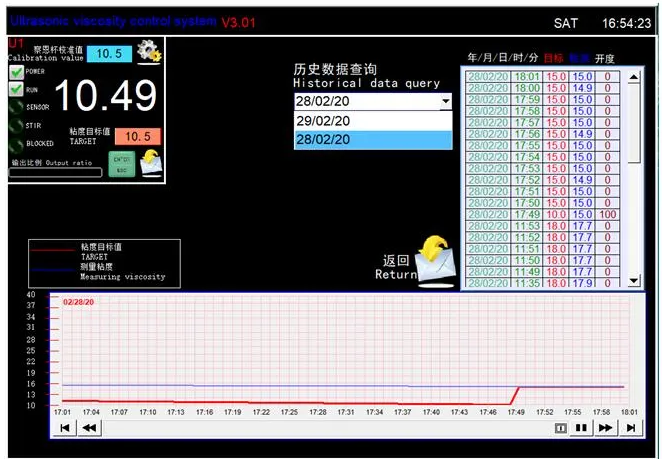Click the envelope icon in the U1 panel
This screenshot has height=462, width=663.
tap(150, 162)
